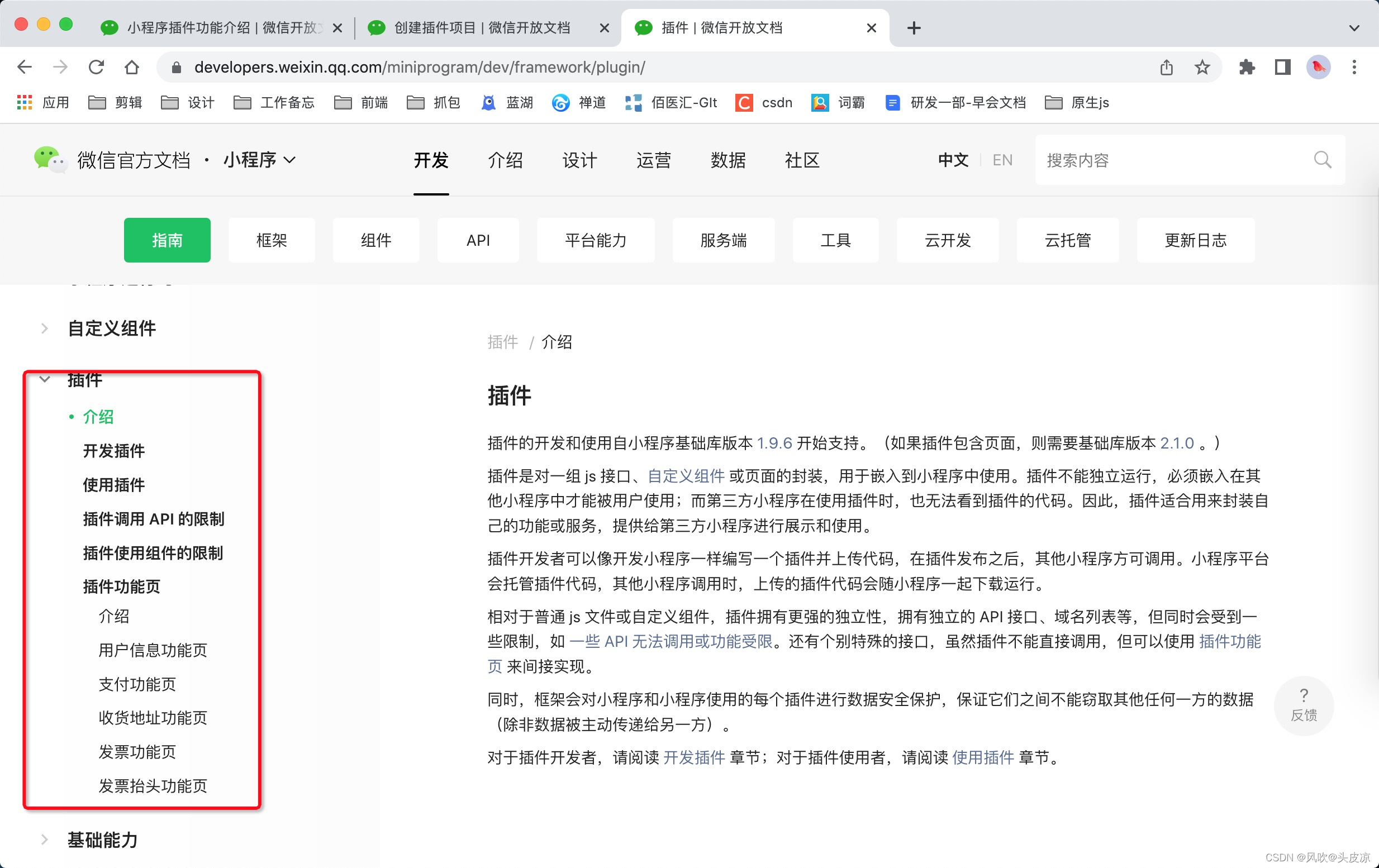Switch to the 指南 tab
The width and height of the screenshot is (1379, 868).
(x=167, y=240)
